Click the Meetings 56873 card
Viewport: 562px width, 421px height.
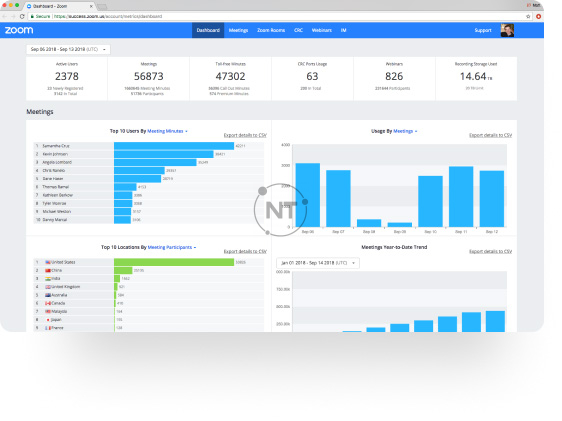148,78
